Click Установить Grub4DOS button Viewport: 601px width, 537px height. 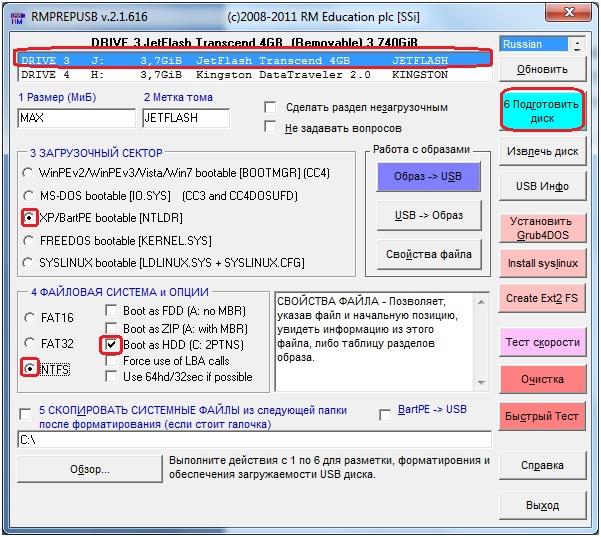click(x=543, y=227)
